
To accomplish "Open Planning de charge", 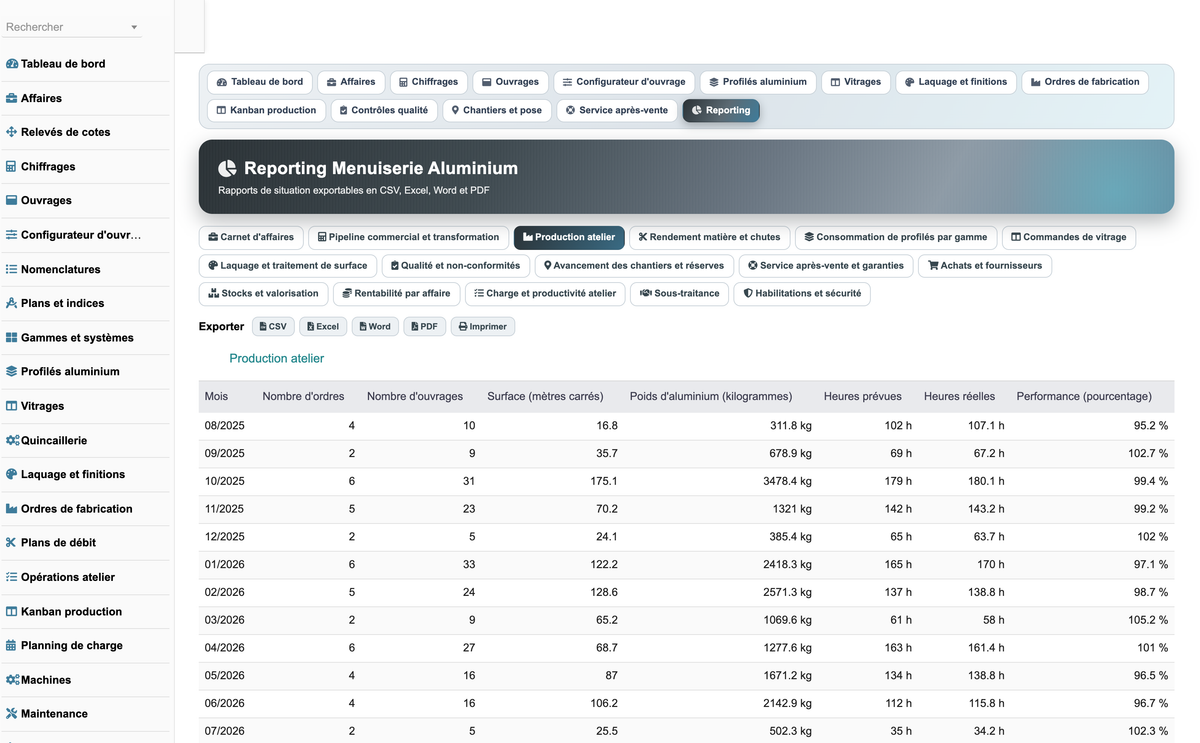I will [85, 645].
